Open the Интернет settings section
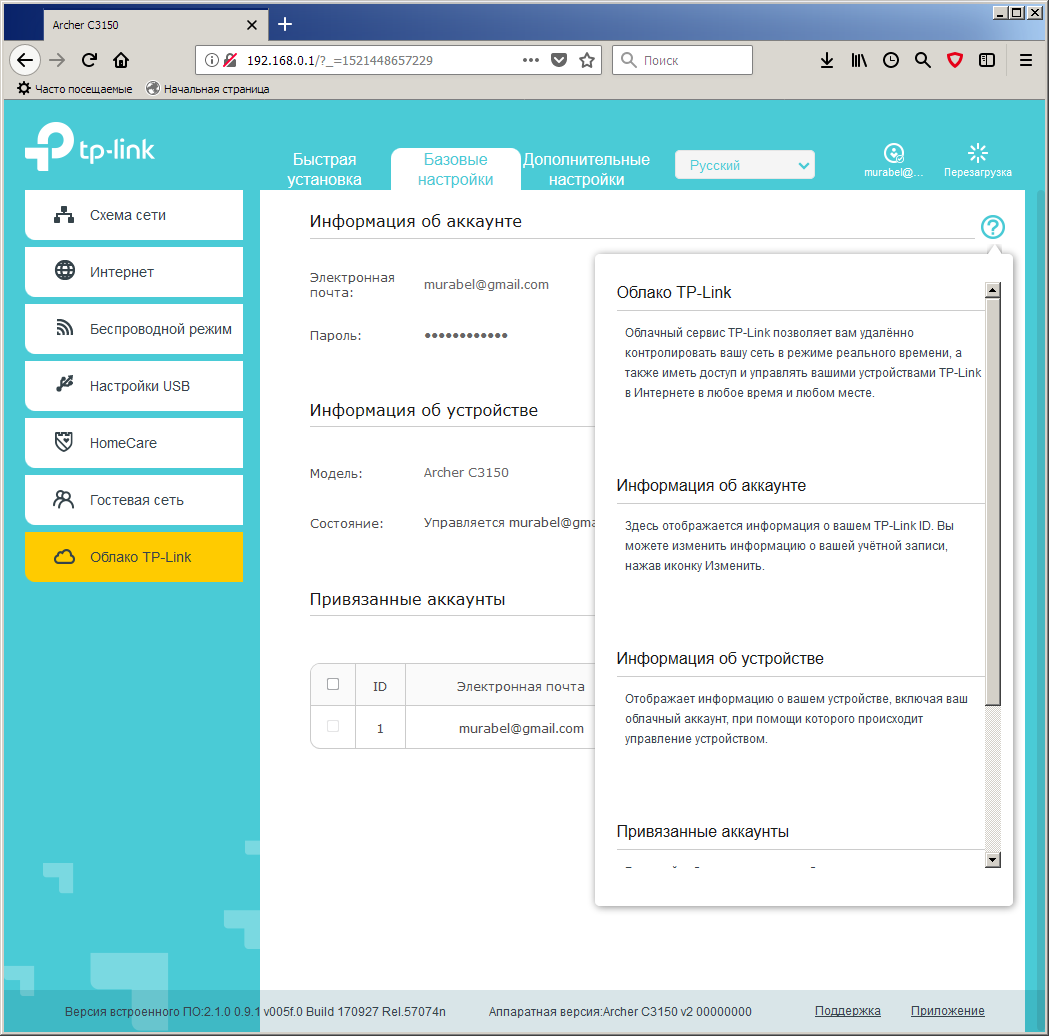 pyautogui.click(x=134, y=272)
